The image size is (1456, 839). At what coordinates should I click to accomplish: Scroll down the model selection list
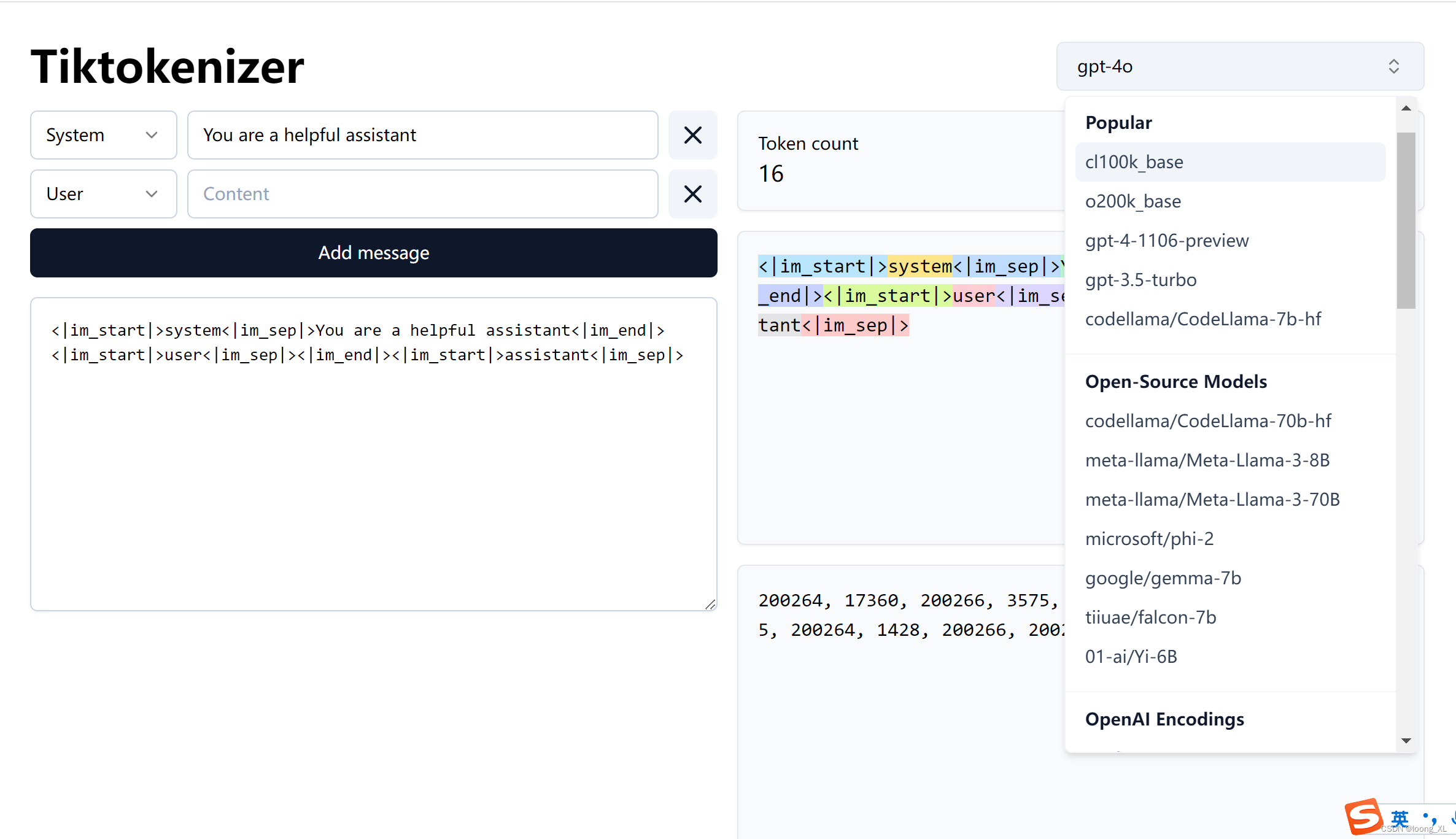[1406, 741]
